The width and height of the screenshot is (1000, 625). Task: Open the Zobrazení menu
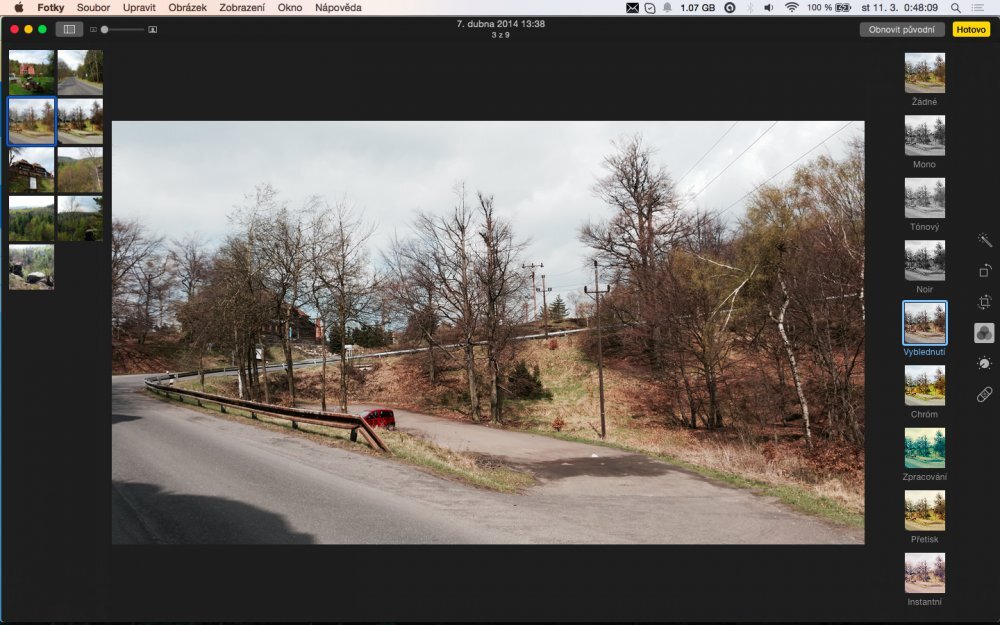pos(242,7)
